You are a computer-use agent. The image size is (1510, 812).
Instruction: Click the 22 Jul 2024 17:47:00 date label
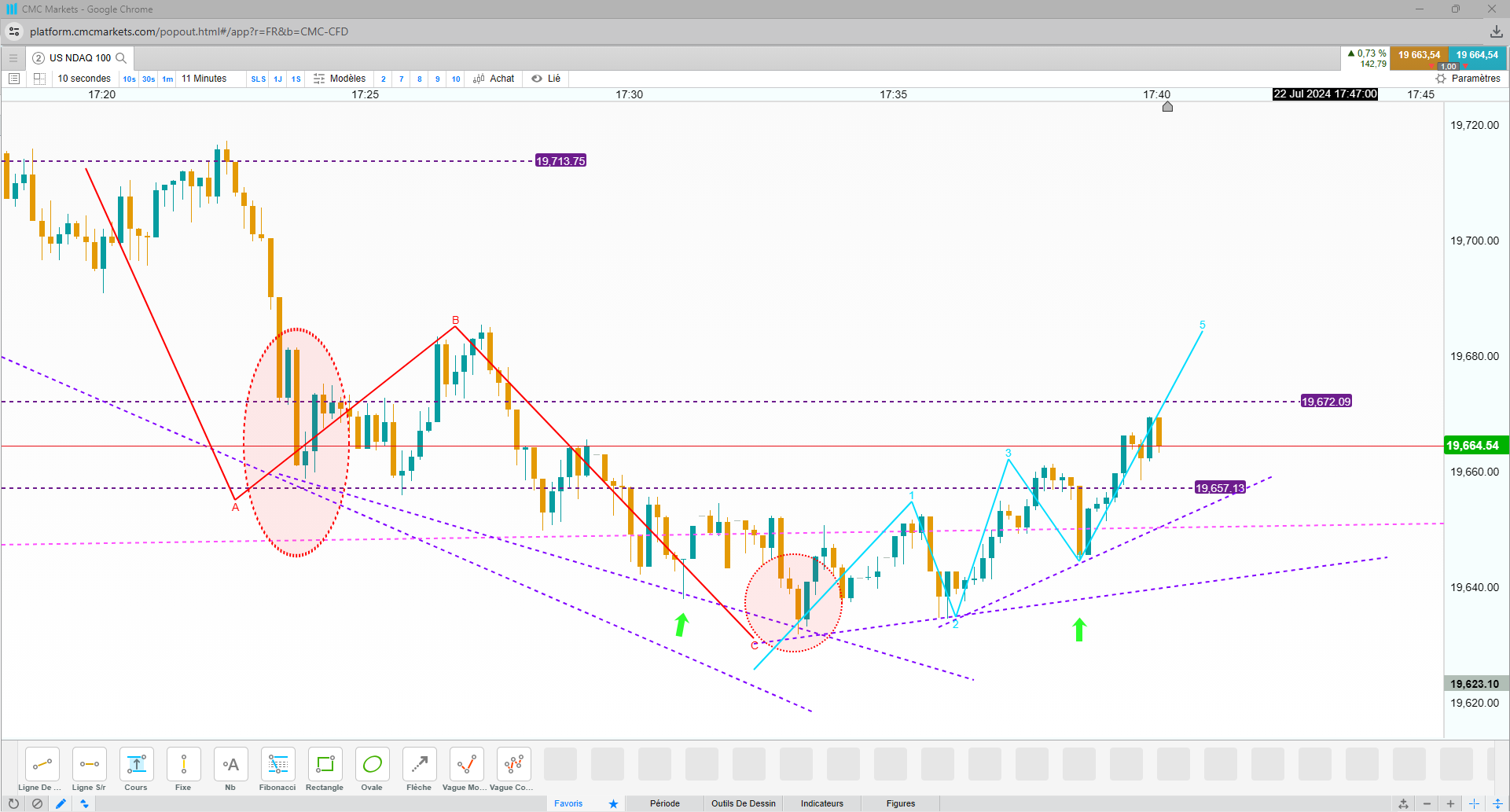coord(1325,94)
